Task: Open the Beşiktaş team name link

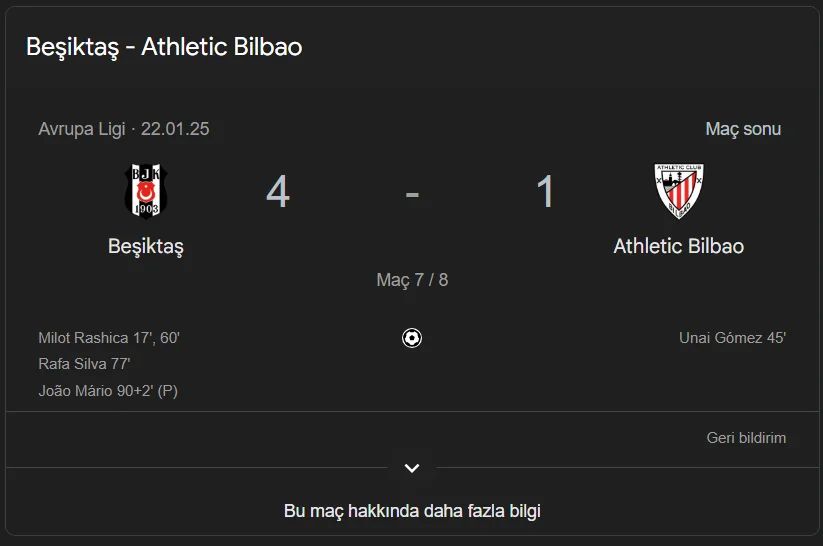Action: 146,246
